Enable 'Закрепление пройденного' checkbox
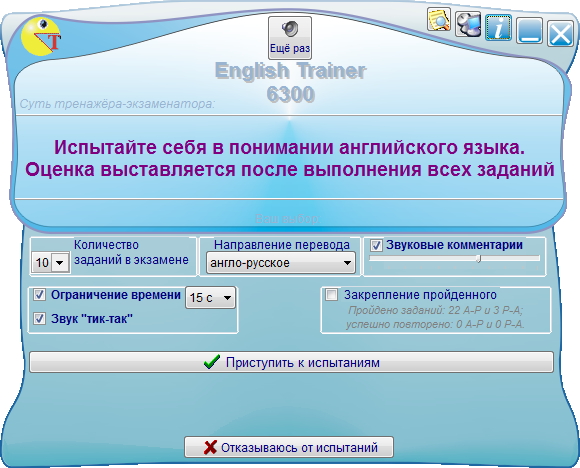This screenshot has width=580, height=468. pos(331,295)
